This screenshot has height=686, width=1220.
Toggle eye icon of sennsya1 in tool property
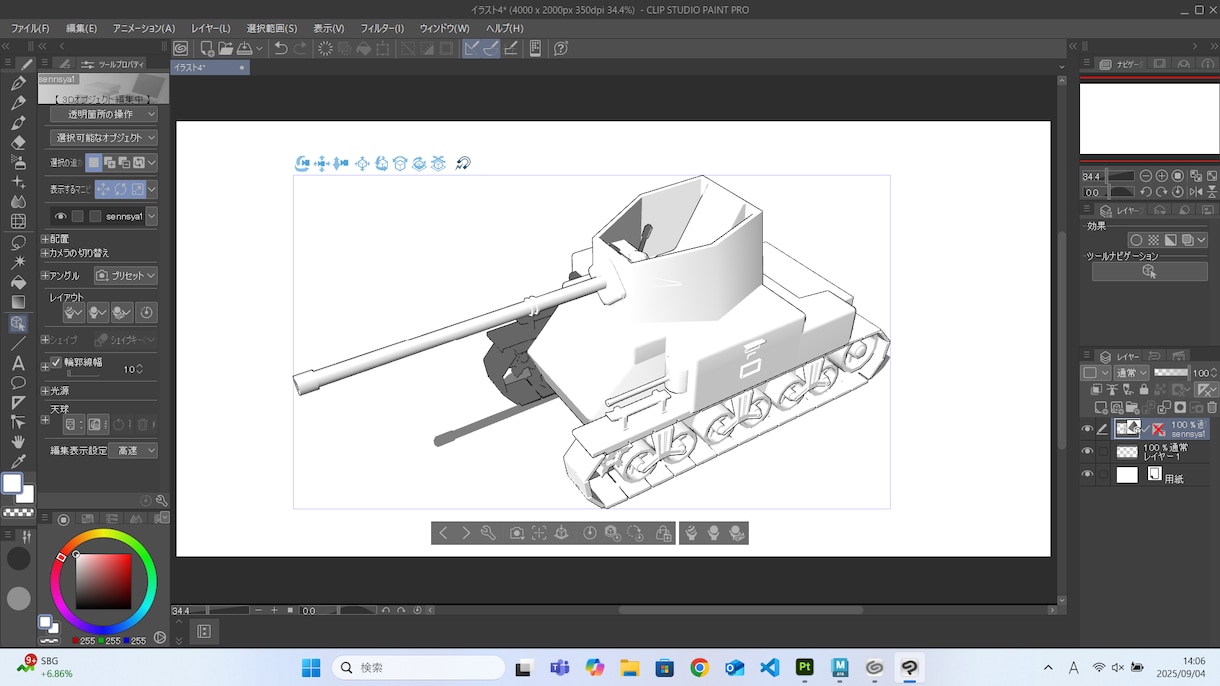61,216
